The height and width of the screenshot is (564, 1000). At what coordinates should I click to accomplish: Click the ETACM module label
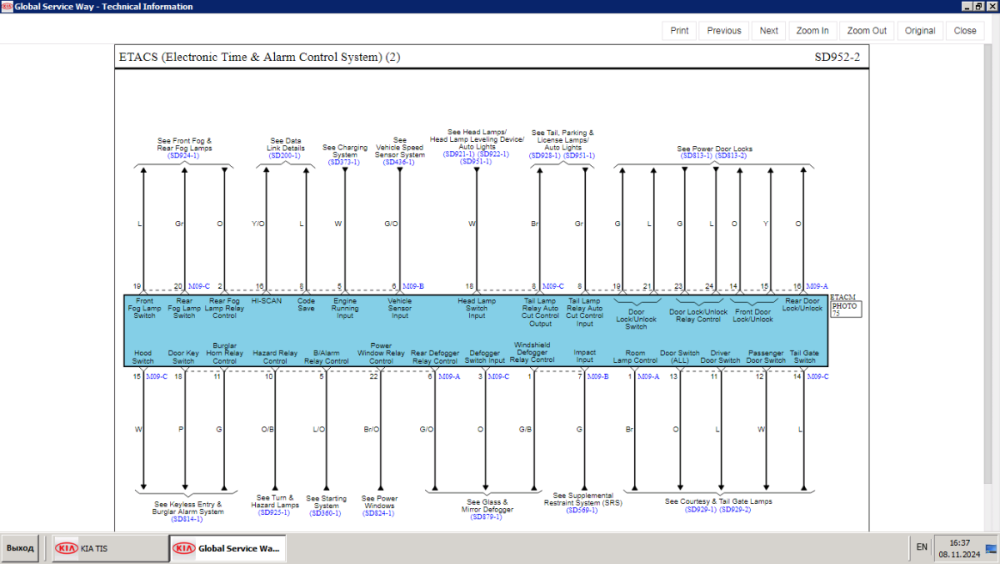(842, 297)
